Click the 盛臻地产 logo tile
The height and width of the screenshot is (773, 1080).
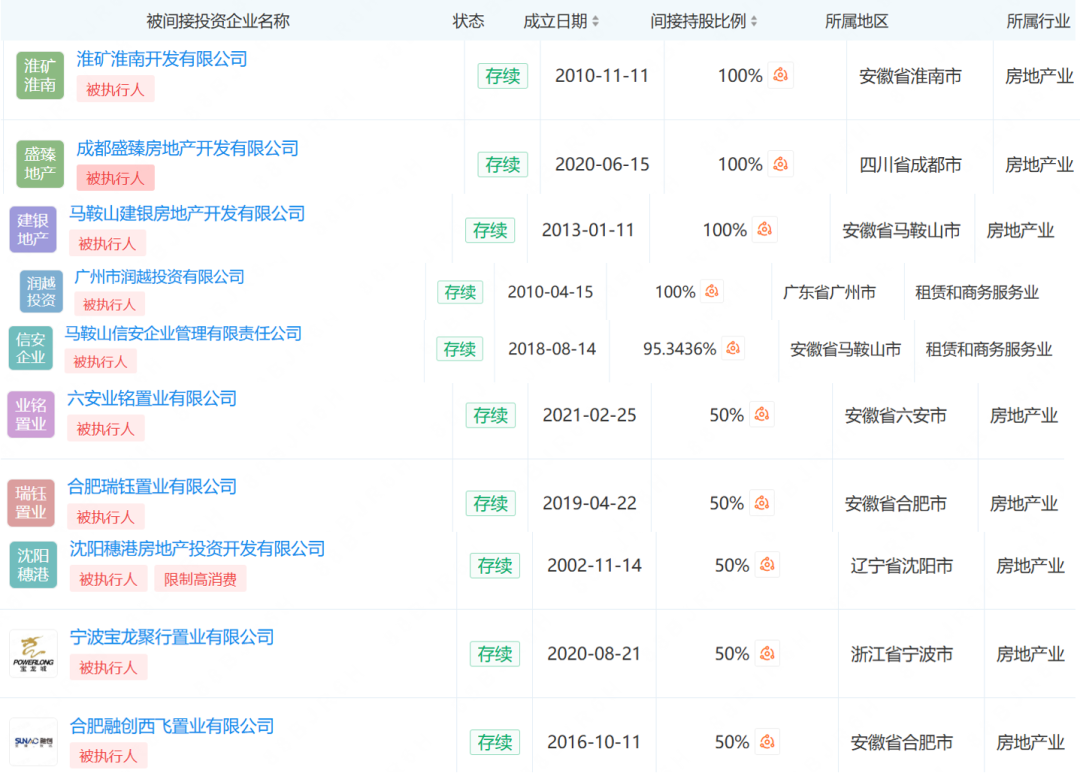point(40,164)
